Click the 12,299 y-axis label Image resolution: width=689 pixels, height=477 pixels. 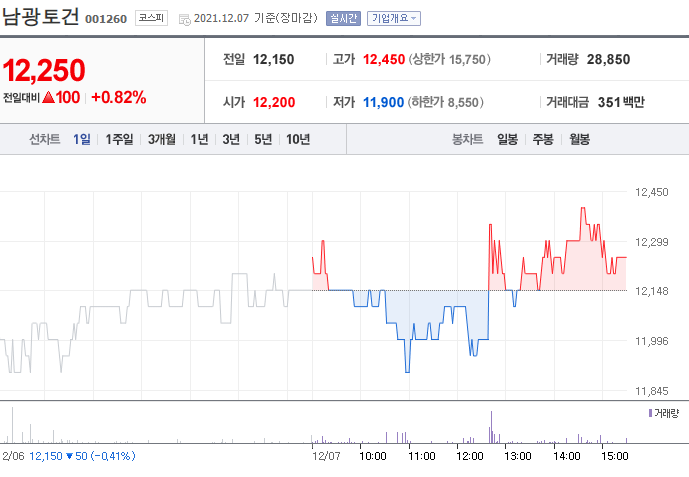point(652,242)
